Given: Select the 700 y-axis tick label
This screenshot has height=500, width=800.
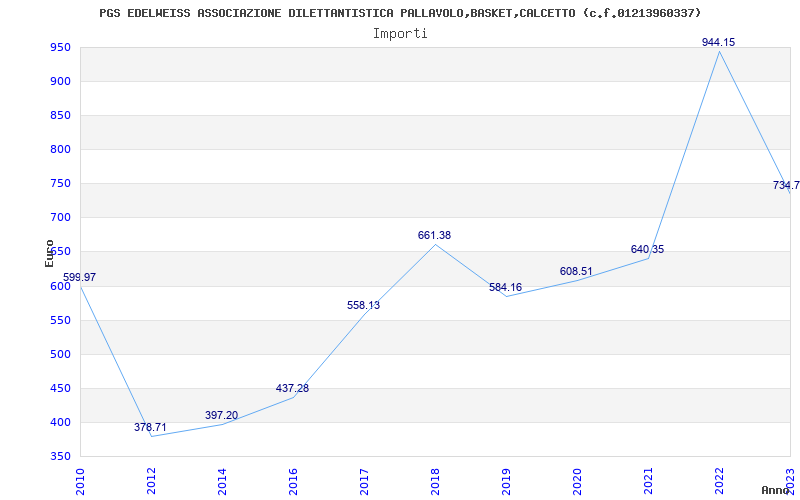Looking at the screenshot, I should point(60,218).
